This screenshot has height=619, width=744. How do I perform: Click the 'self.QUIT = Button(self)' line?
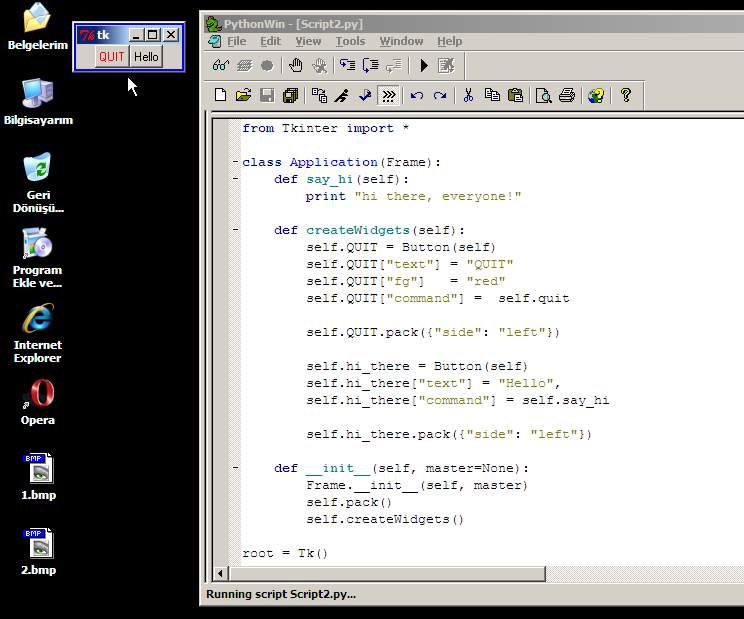pos(401,247)
